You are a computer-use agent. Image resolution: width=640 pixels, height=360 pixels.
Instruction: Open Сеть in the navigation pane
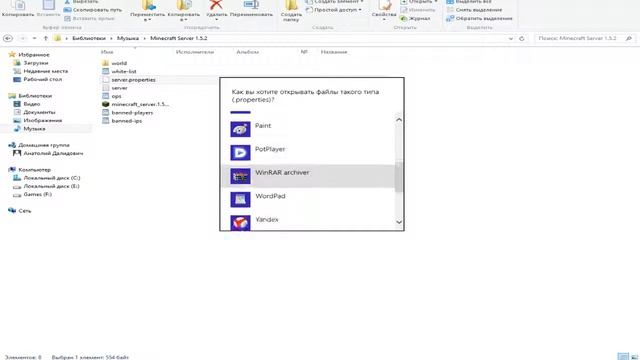pyautogui.click(x=20, y=211)
